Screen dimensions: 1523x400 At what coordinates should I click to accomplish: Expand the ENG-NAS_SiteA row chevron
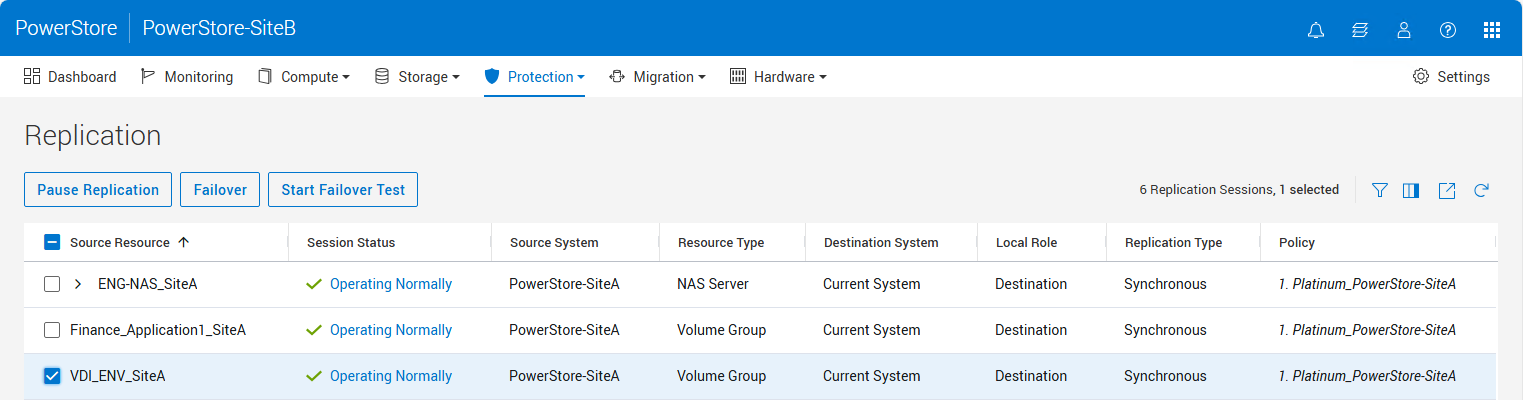point(78,284)
